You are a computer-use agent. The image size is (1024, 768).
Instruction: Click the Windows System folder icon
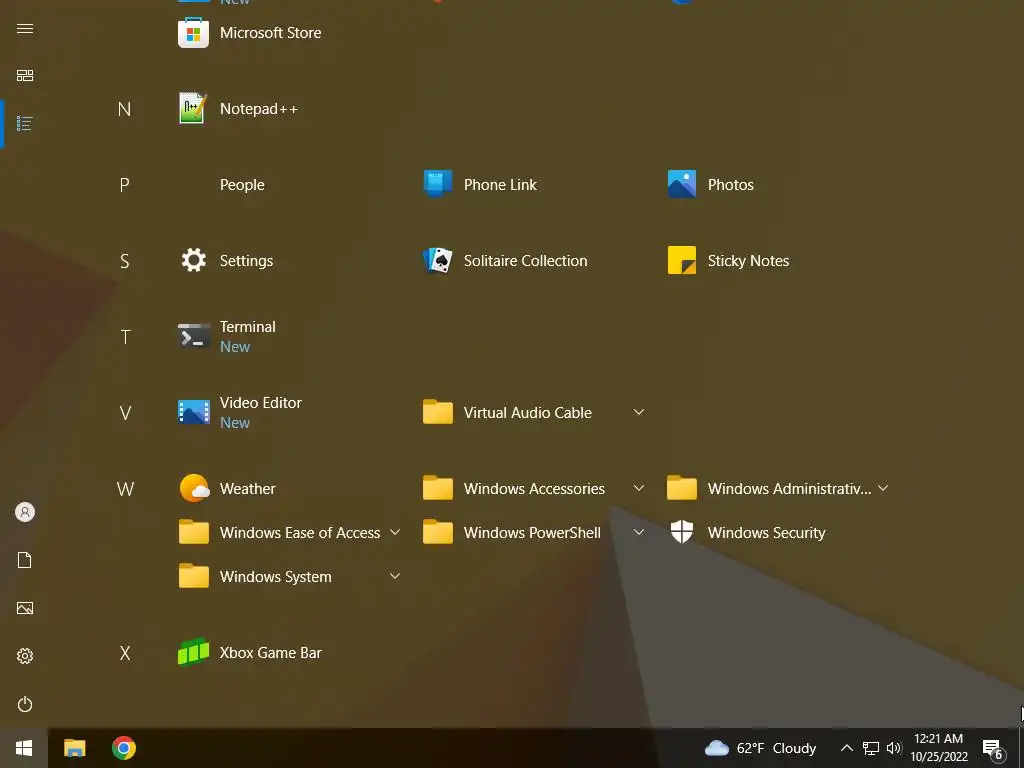click(193, 576)
